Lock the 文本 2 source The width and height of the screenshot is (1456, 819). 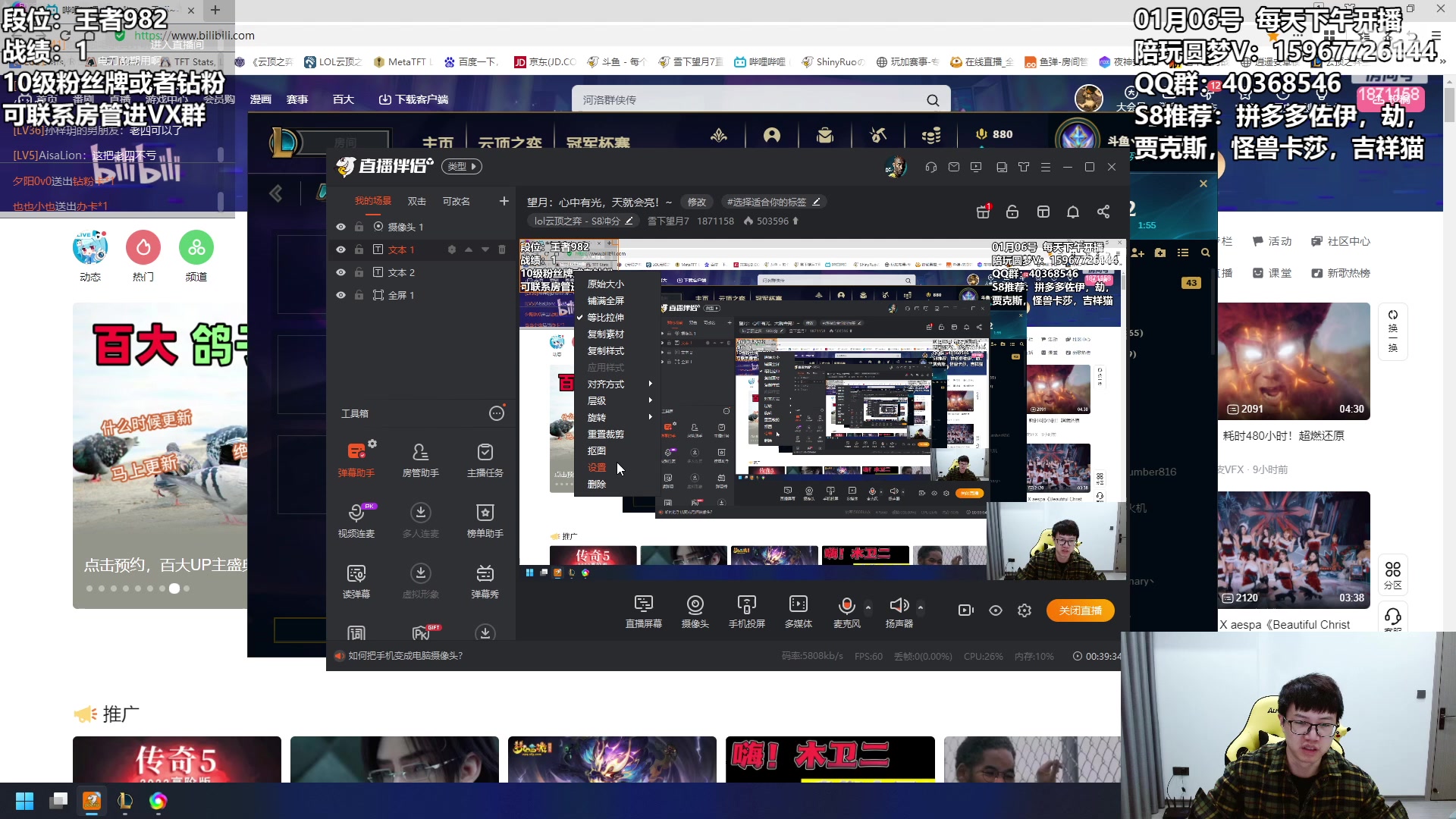tap(359, 272)
